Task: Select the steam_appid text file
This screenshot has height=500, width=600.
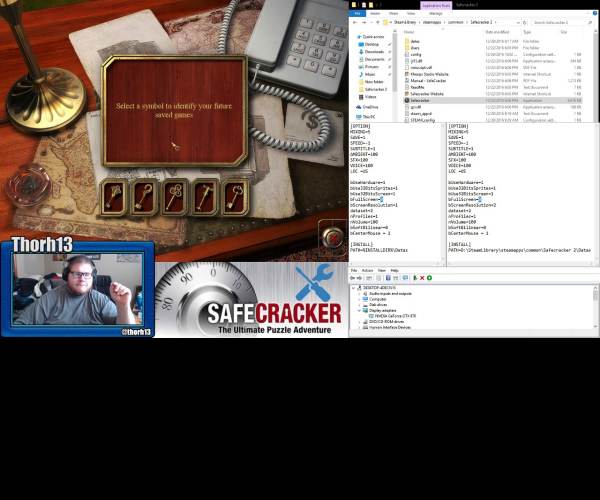Action: pyautogui.click(x=493, y=114)
